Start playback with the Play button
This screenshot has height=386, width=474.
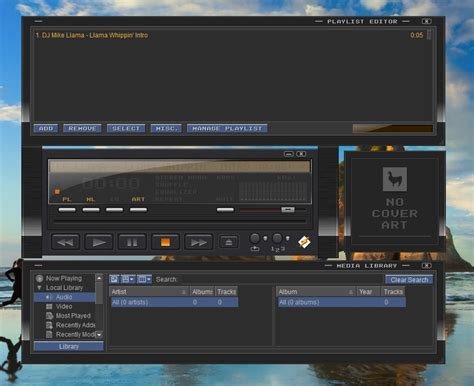point(99,242)
